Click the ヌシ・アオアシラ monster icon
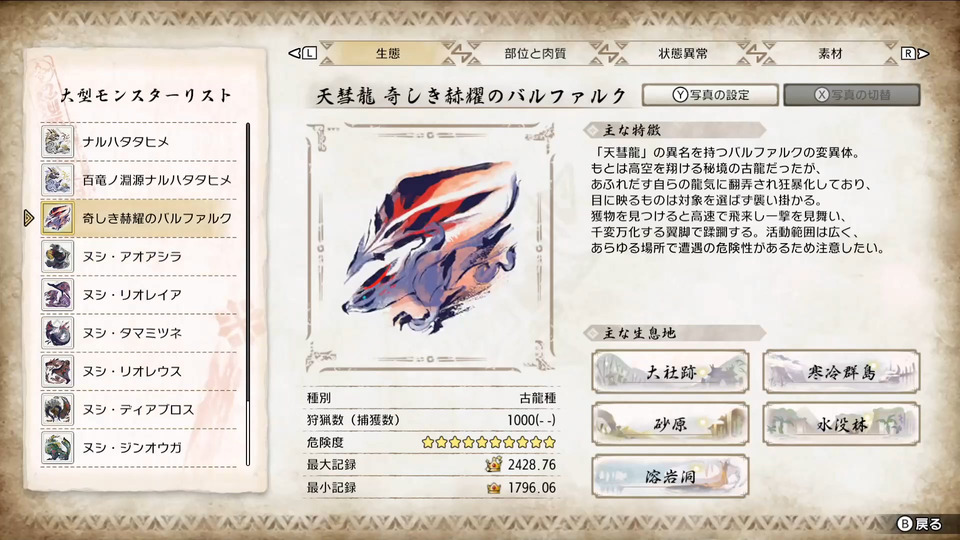 click(x=58, y=256)
